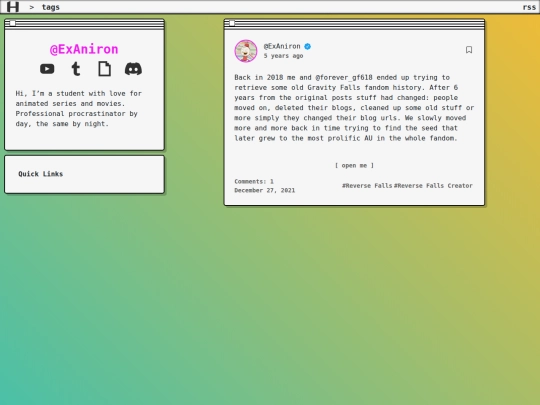Open the tags breadcrumb link

[x=51, y=7]
